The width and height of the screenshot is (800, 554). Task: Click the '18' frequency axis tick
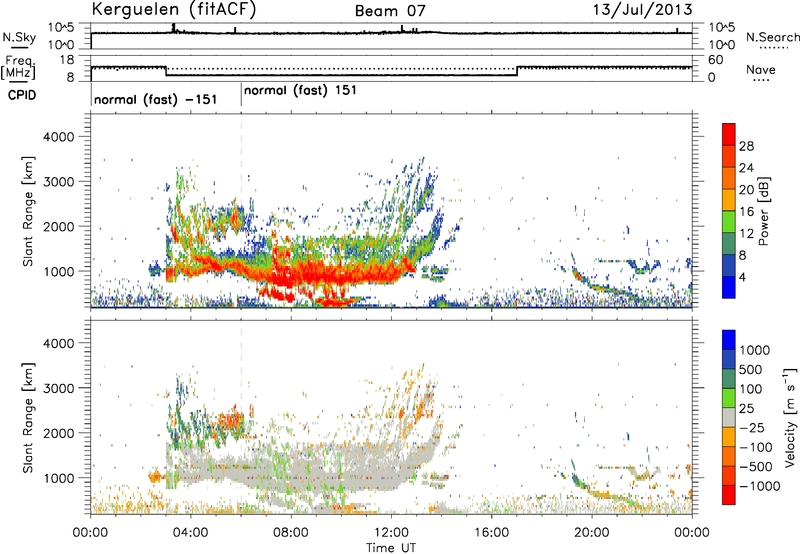click(67, 60)
